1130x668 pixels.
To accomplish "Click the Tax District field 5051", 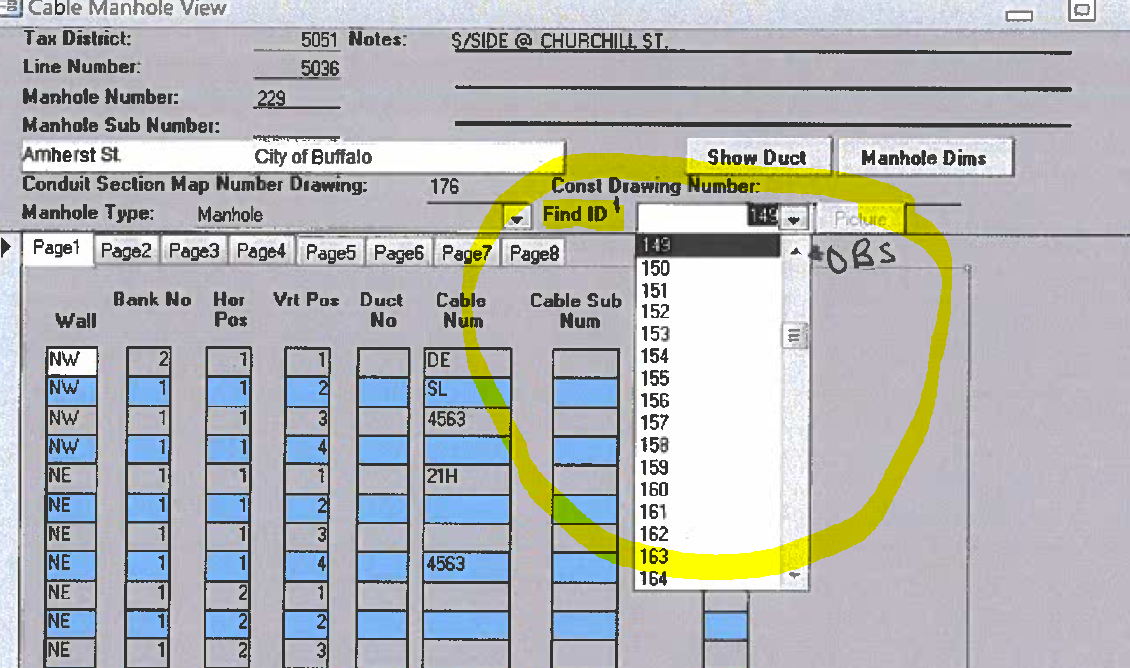I will [296, 40].
